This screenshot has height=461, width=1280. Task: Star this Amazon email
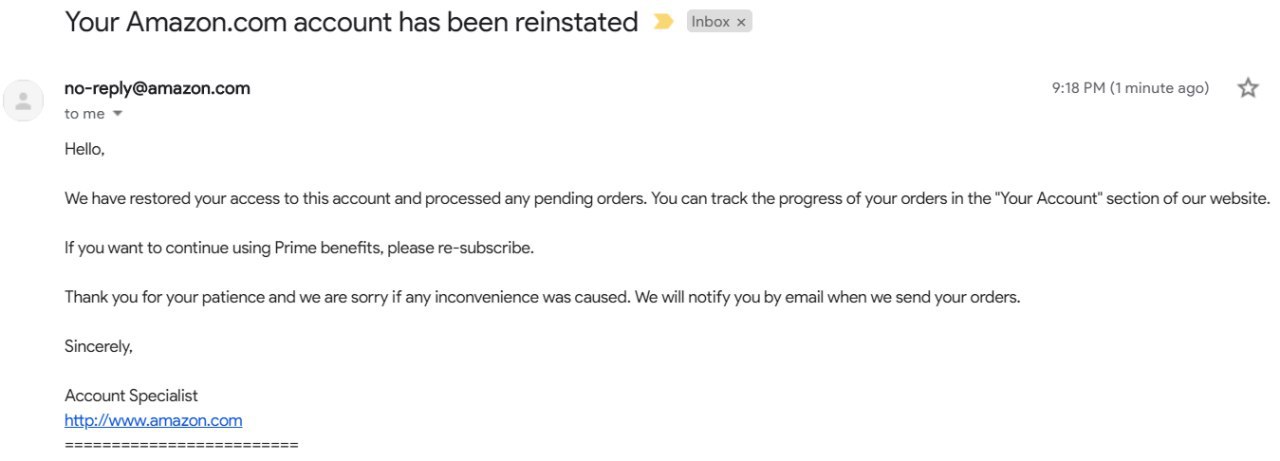(x=1248, y=88)
